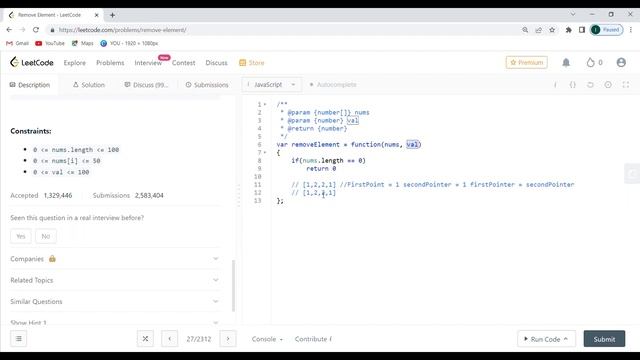Viewport: 640px width, 360px height.
Task: Open the notifications bell
Action: (566, 62)
